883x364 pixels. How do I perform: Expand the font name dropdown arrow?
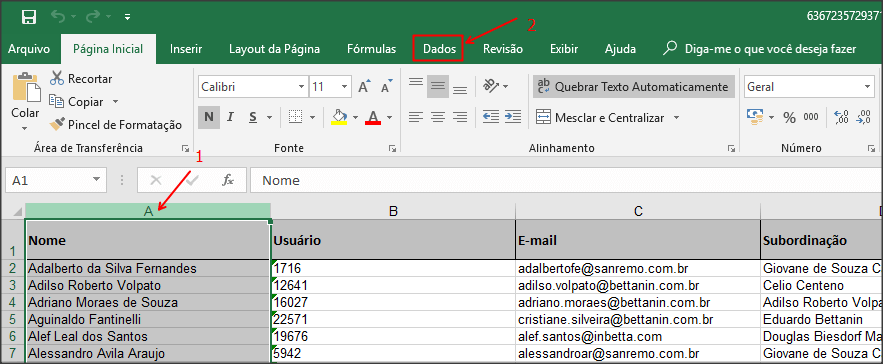[301, 87]
